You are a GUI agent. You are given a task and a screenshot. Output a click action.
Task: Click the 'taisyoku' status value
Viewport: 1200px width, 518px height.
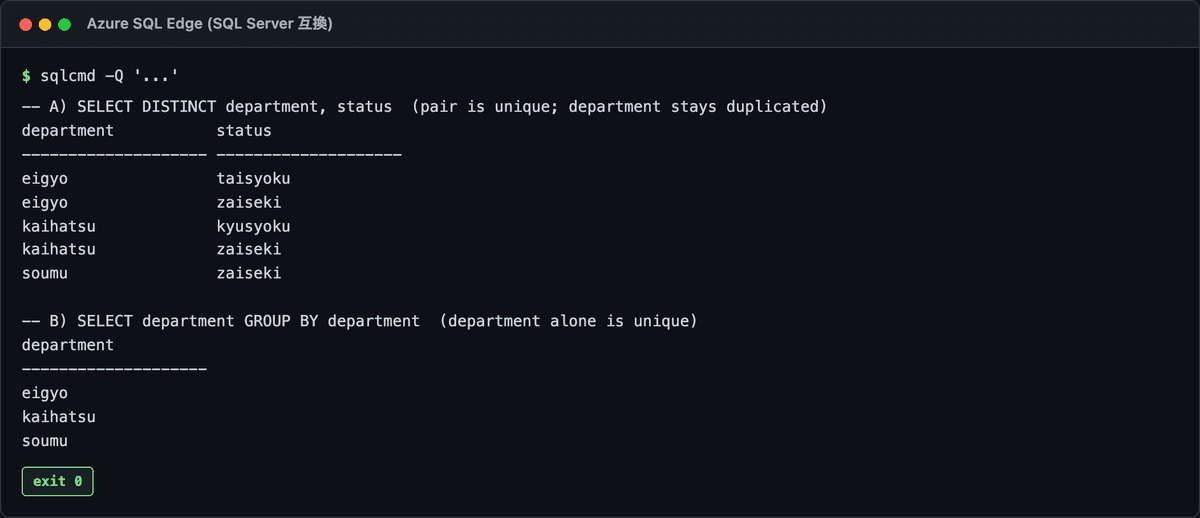point(254,179)
